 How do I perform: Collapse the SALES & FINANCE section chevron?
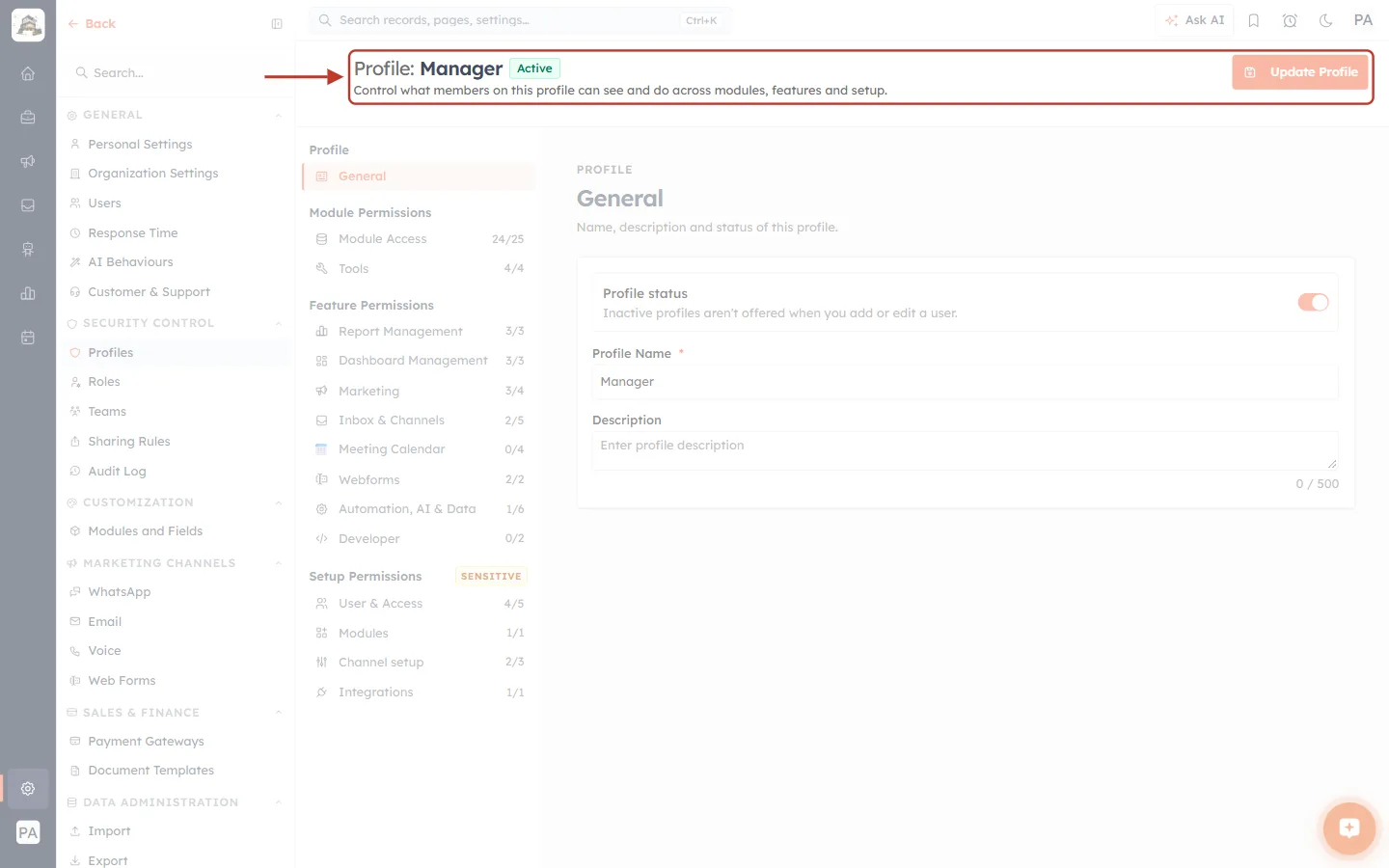(x=279, y=714)
